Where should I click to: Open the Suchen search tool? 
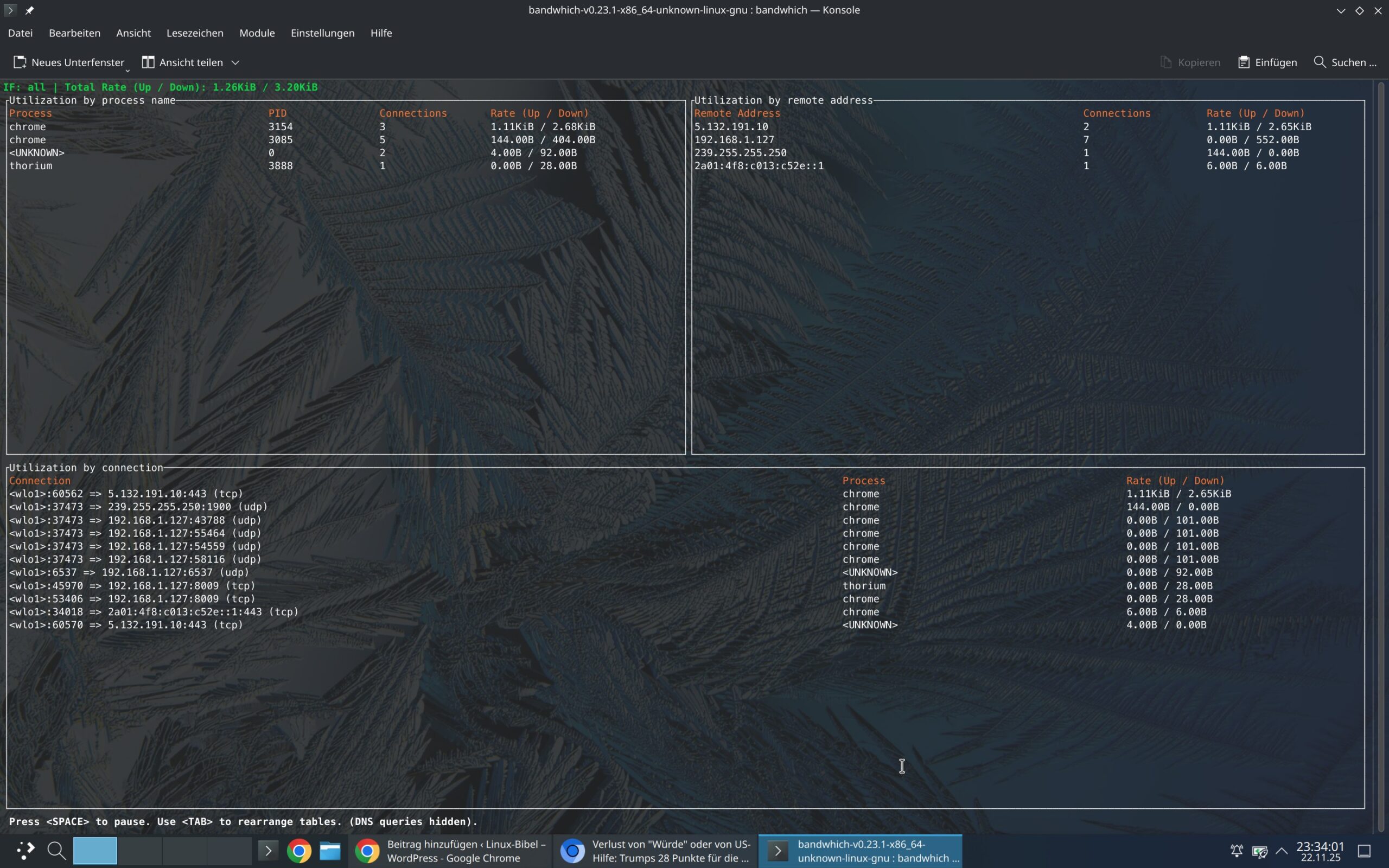coord(1346,62)
